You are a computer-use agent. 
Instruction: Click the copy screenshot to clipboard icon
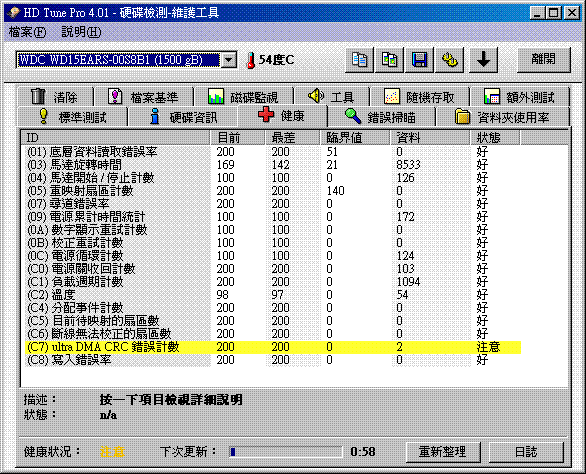tap(389, 59)
